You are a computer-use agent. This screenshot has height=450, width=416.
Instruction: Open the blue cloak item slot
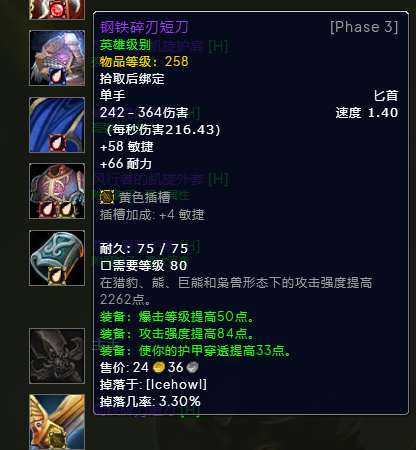[57, 125]
